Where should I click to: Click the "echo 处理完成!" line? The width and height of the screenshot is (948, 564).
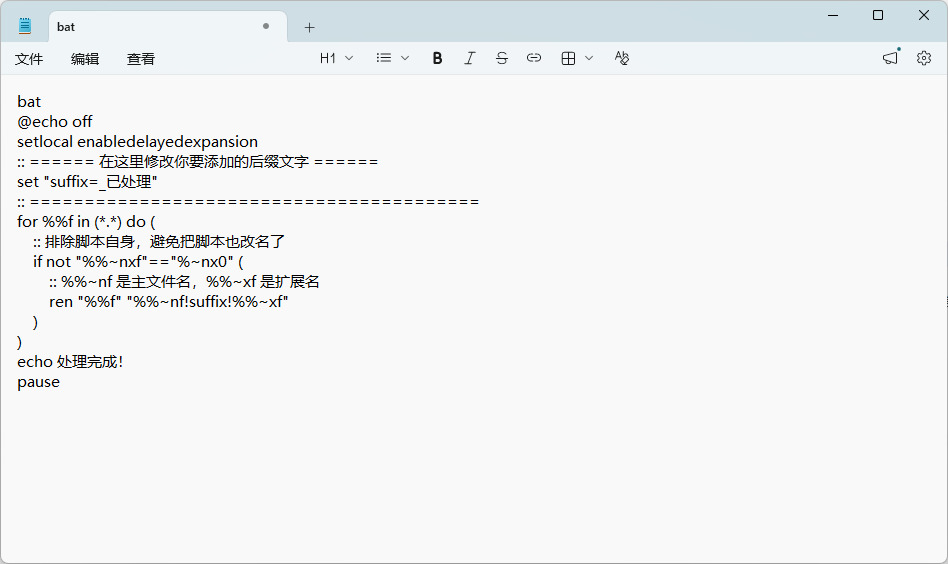[70, 361]
